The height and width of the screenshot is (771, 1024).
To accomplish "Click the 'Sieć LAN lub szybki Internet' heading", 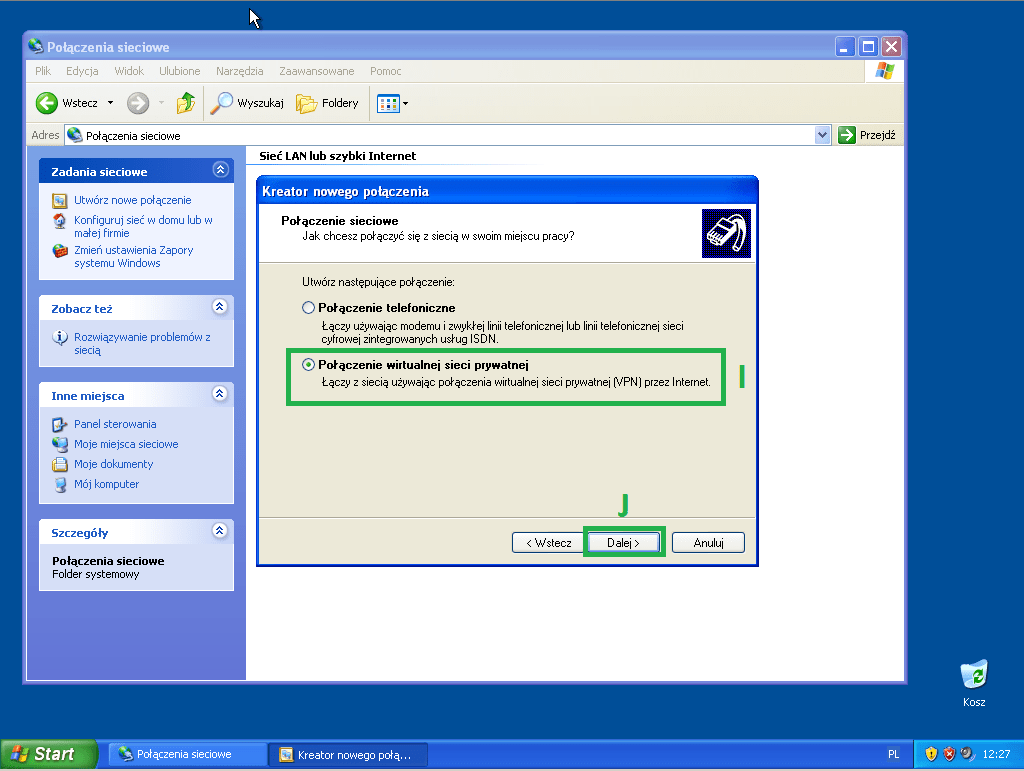I will (x=338, y=156).
